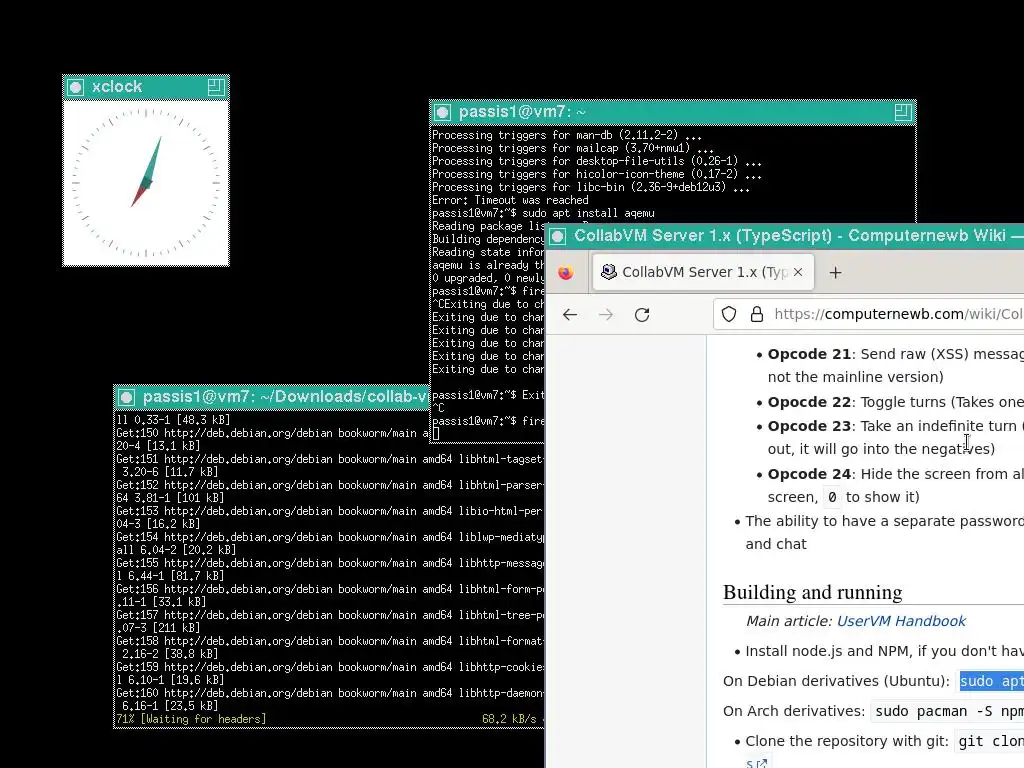
Task: Go back to the previous page
Action: pos(570,315)
